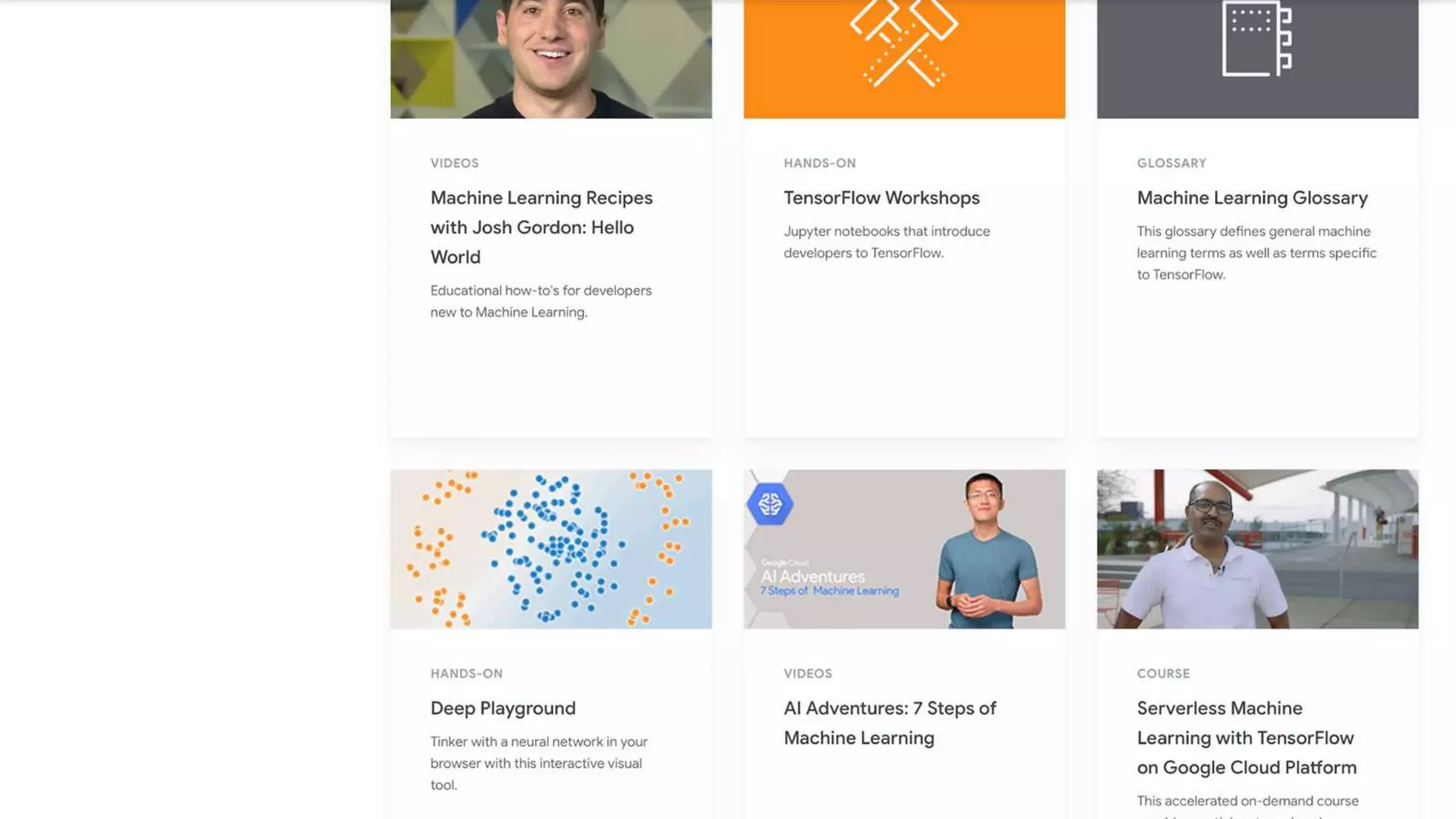This screenshot has height=819, width=1456.
Task: Click the notebook icon on the gray glossary banner
Action: [1257, 38]
